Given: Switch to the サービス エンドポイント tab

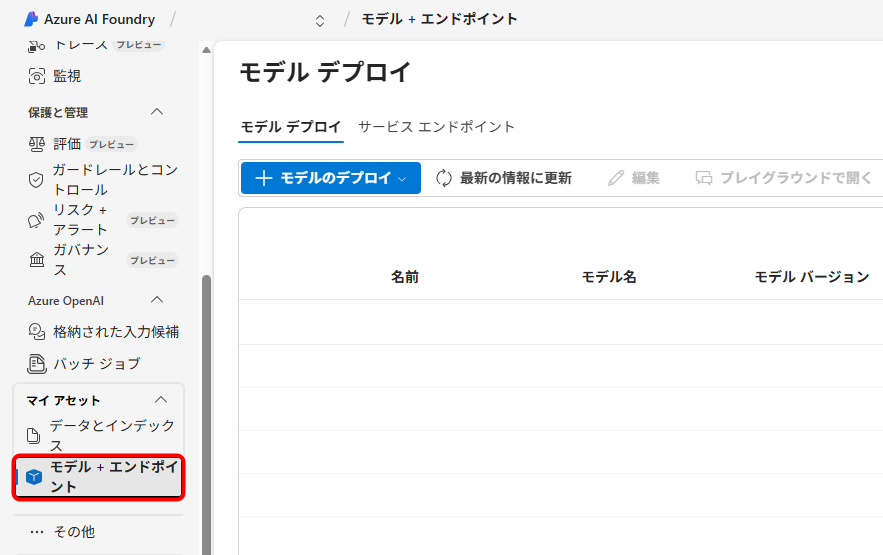Looking at the screenshot, I should click(436, 127).
